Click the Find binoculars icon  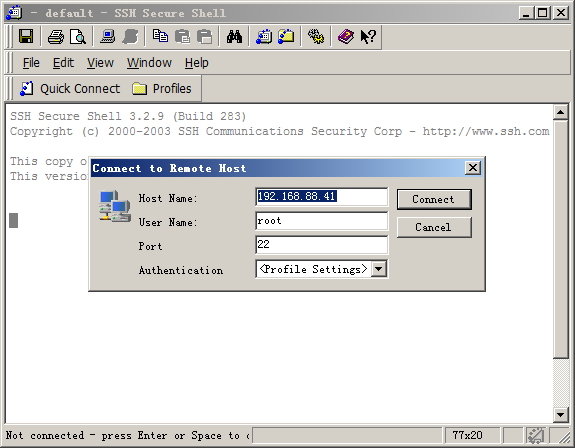[234, 37]
